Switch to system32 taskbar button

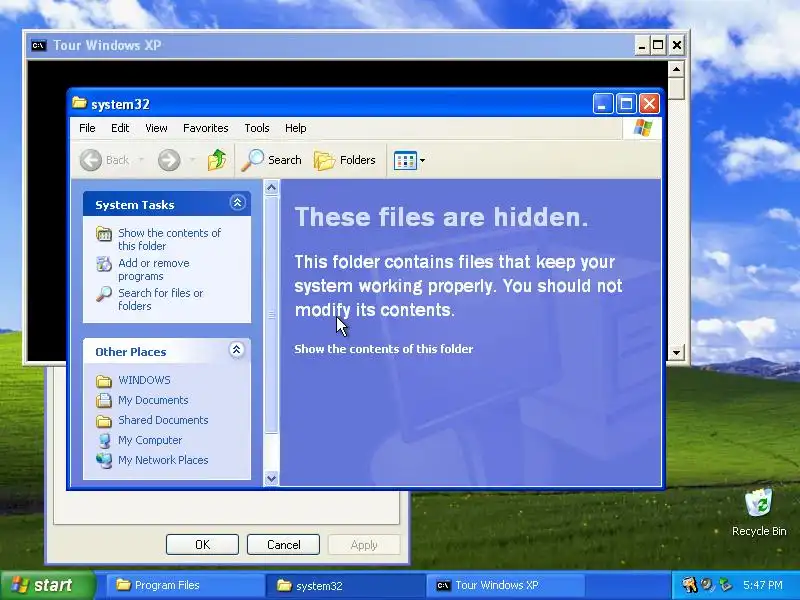pos(345,585)
